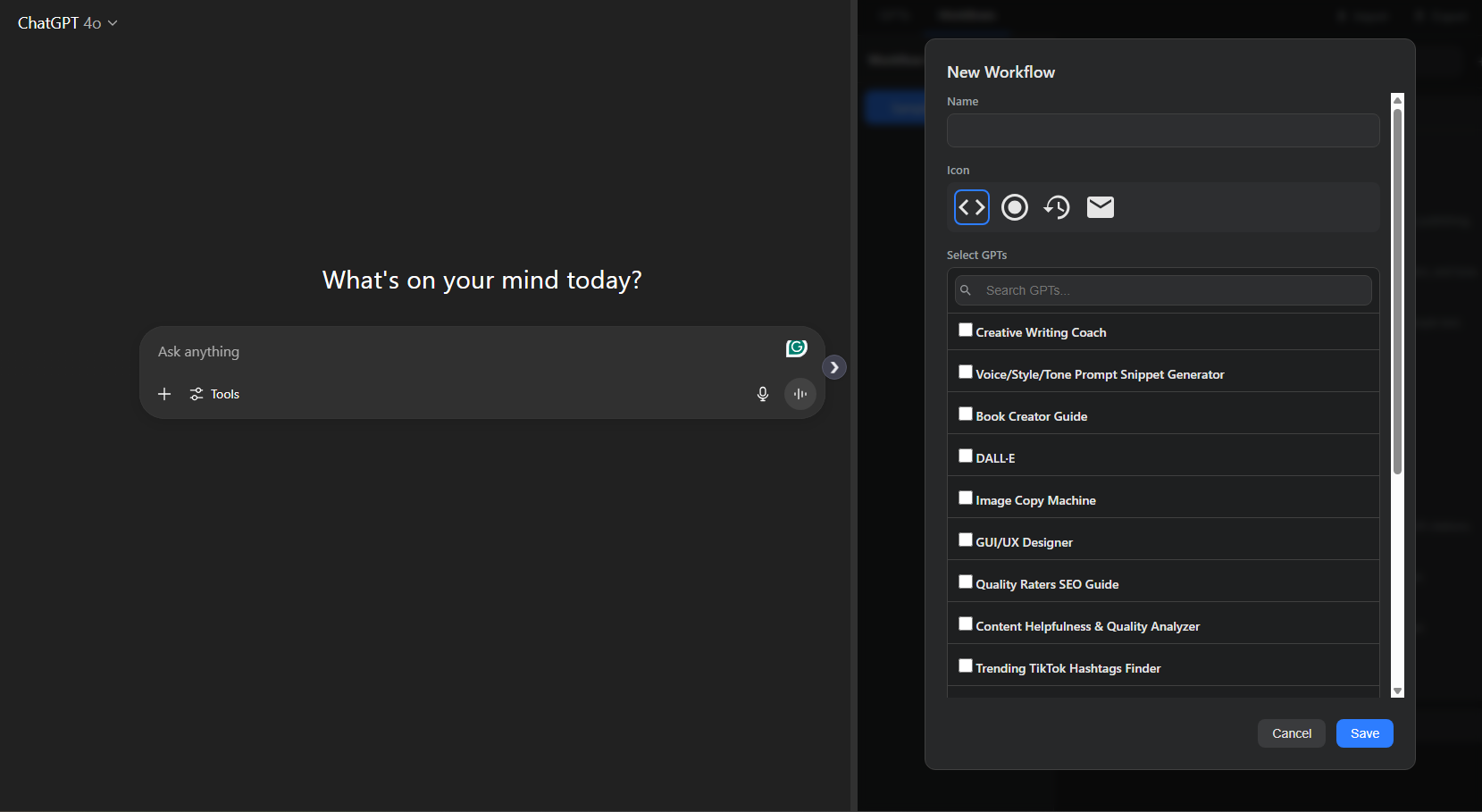The image size is (1482, 812).
Task: Click the Search GPTs field
Action: click(1163, 290)
